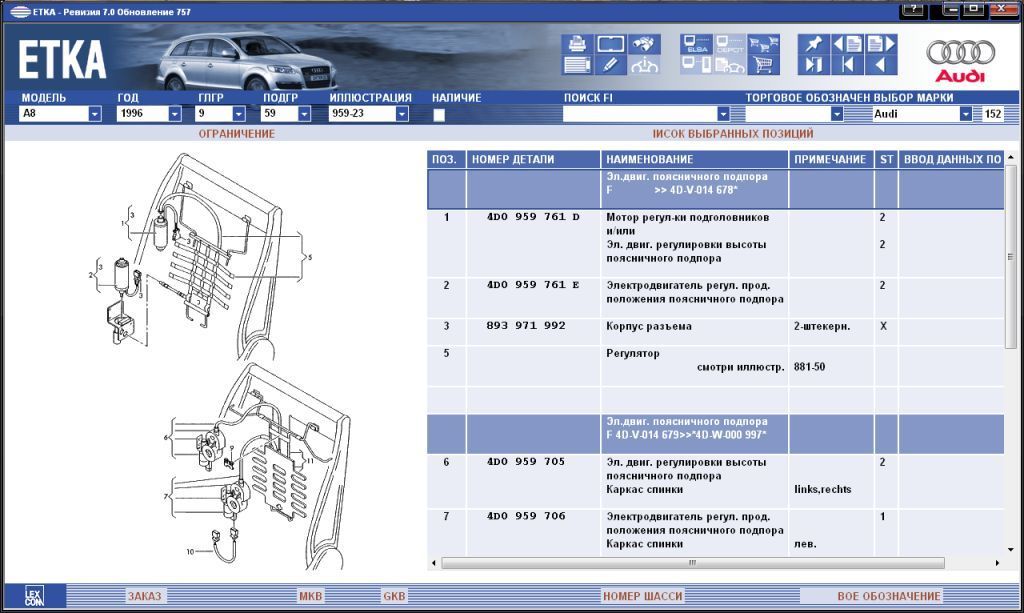
Task: Open the ИЛЛЮСТРАЦИЯ dropdown showing 959-23
Action: pyautogui.click(x=402, y=114)
